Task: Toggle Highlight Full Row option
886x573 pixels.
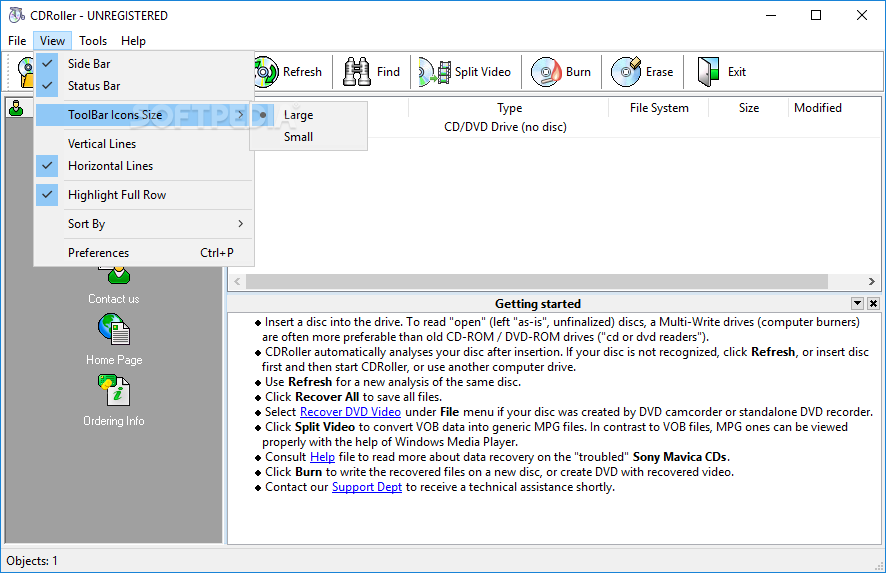Action: (x=144, y=195)
